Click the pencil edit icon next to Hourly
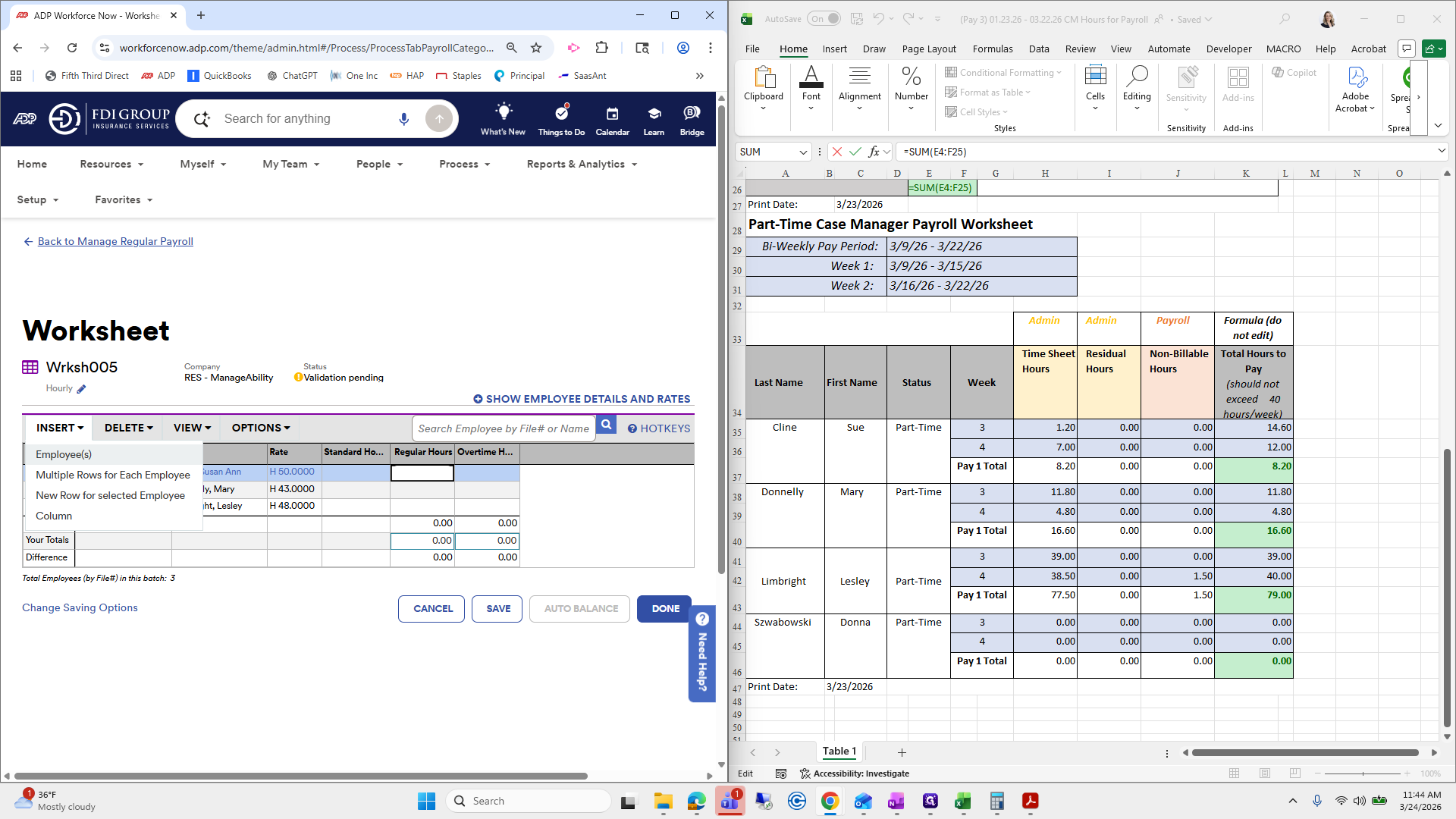 (81, 389)
